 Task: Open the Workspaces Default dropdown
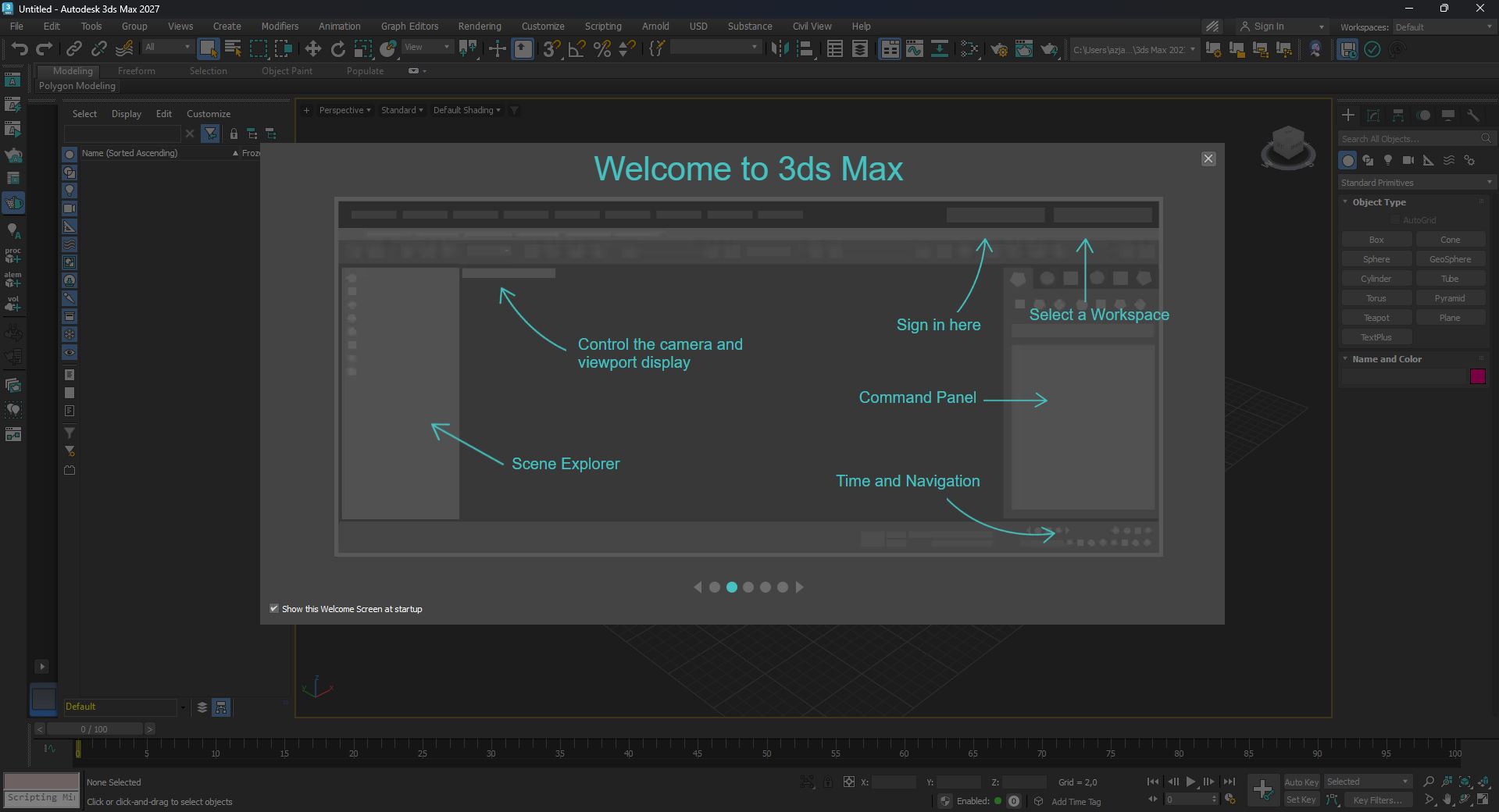tap(1444, 27)
